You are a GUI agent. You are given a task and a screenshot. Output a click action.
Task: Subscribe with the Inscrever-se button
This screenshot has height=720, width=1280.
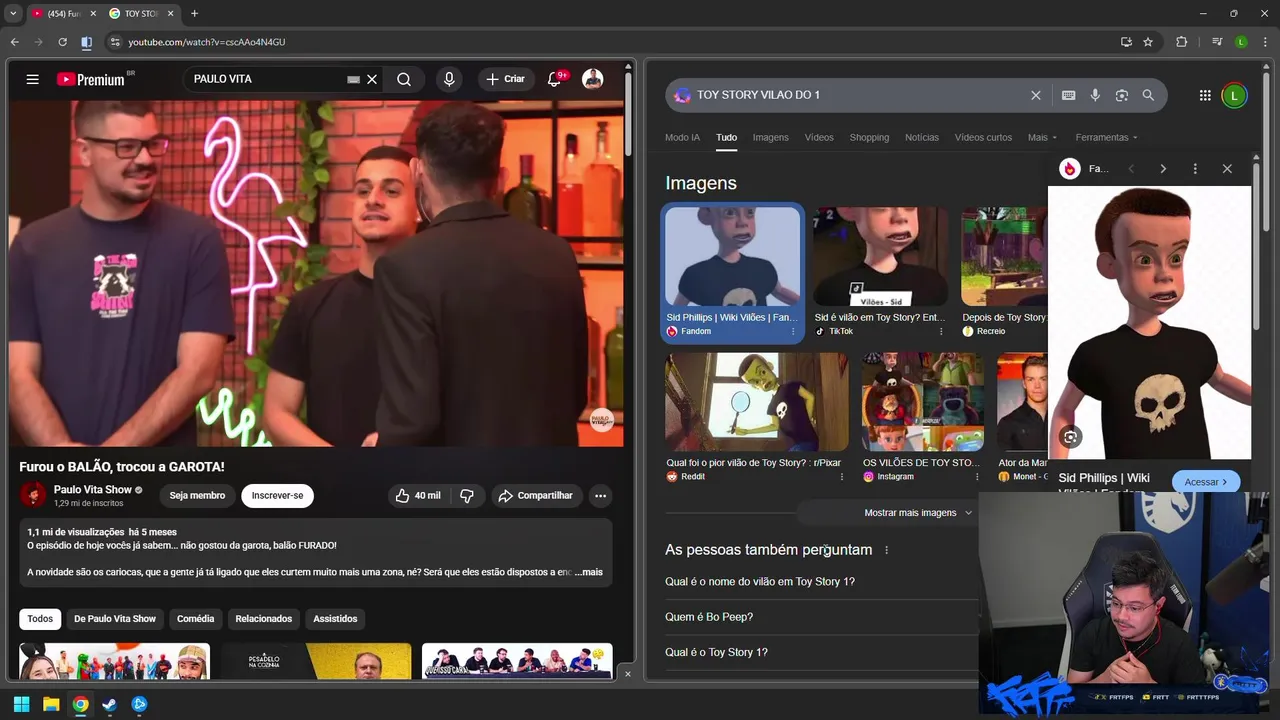pos(277,495)
